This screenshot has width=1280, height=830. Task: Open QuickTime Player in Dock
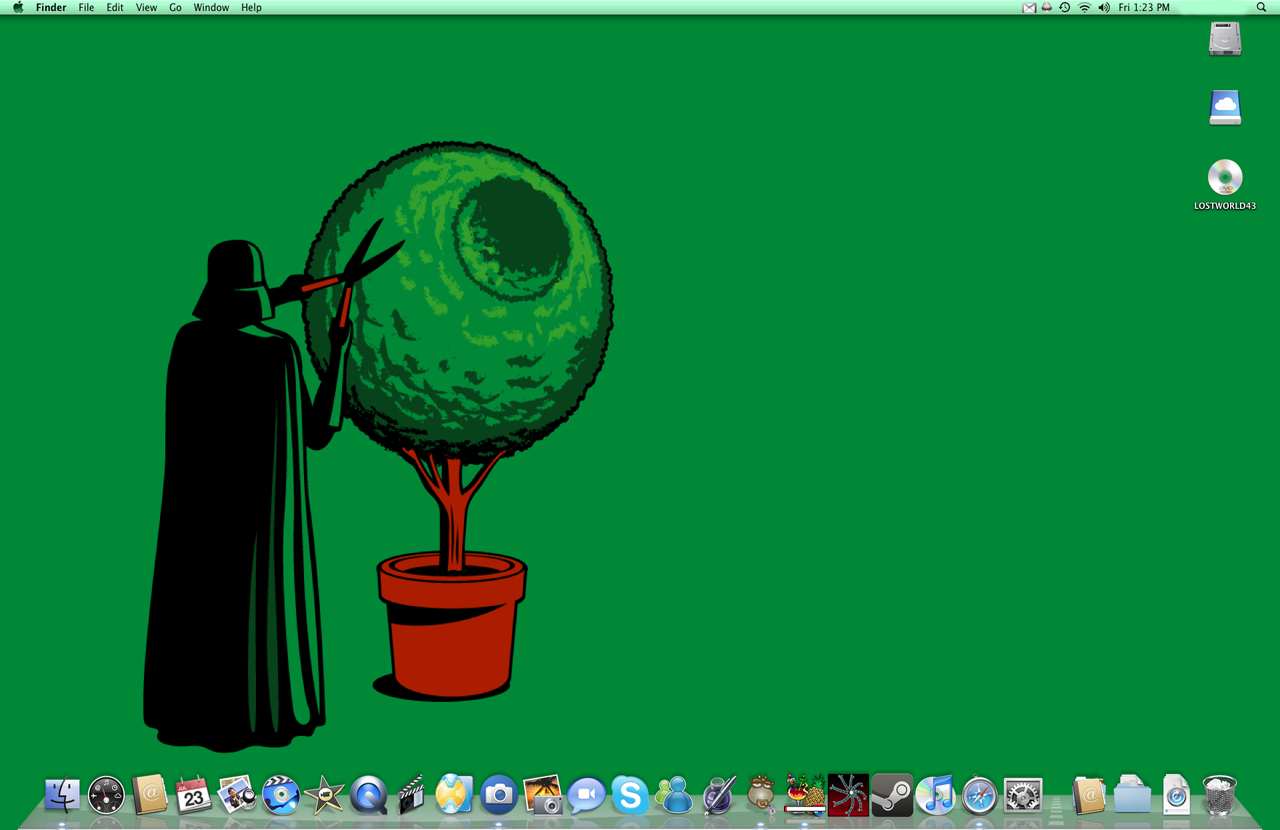point(368,795)
